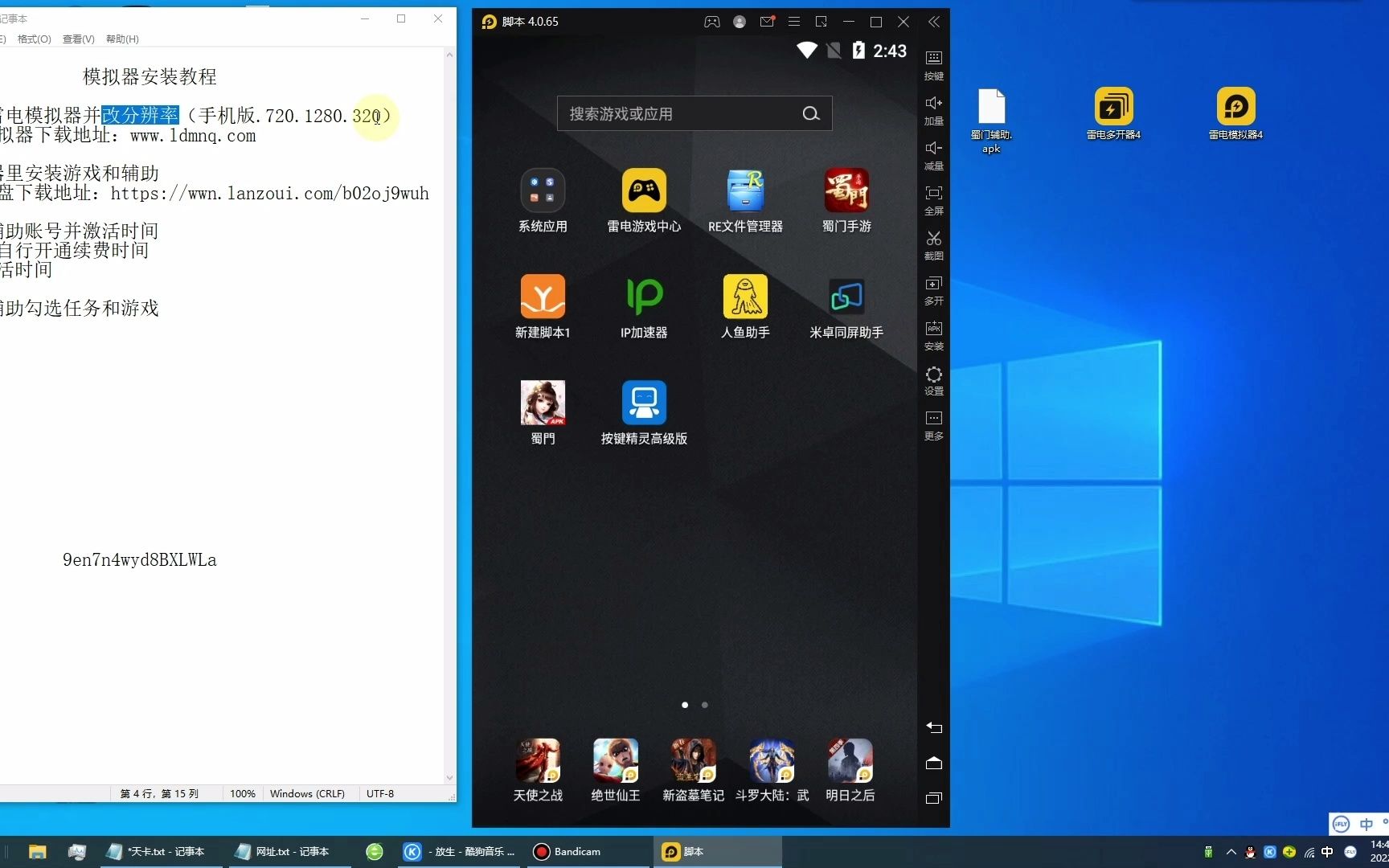Tap the Android back button in the sidebar
The width and height of the screenshot is (1389, 868).
[x=933, y=727]
